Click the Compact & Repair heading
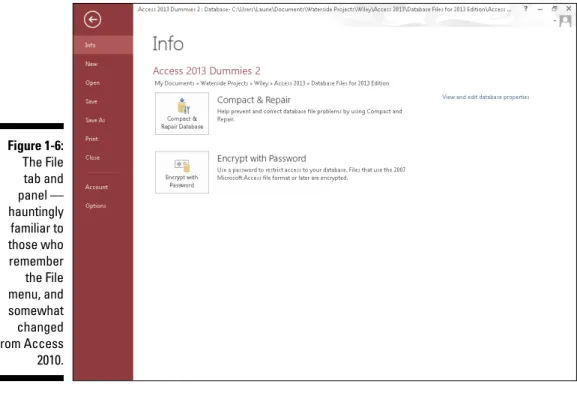577x393 pixels. click(254, 100)
